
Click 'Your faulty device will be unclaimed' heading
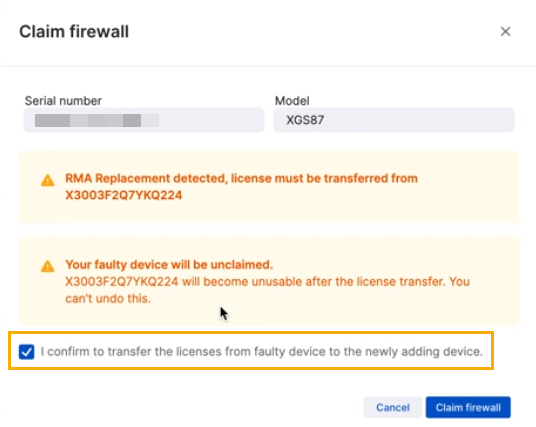[169, 265]
